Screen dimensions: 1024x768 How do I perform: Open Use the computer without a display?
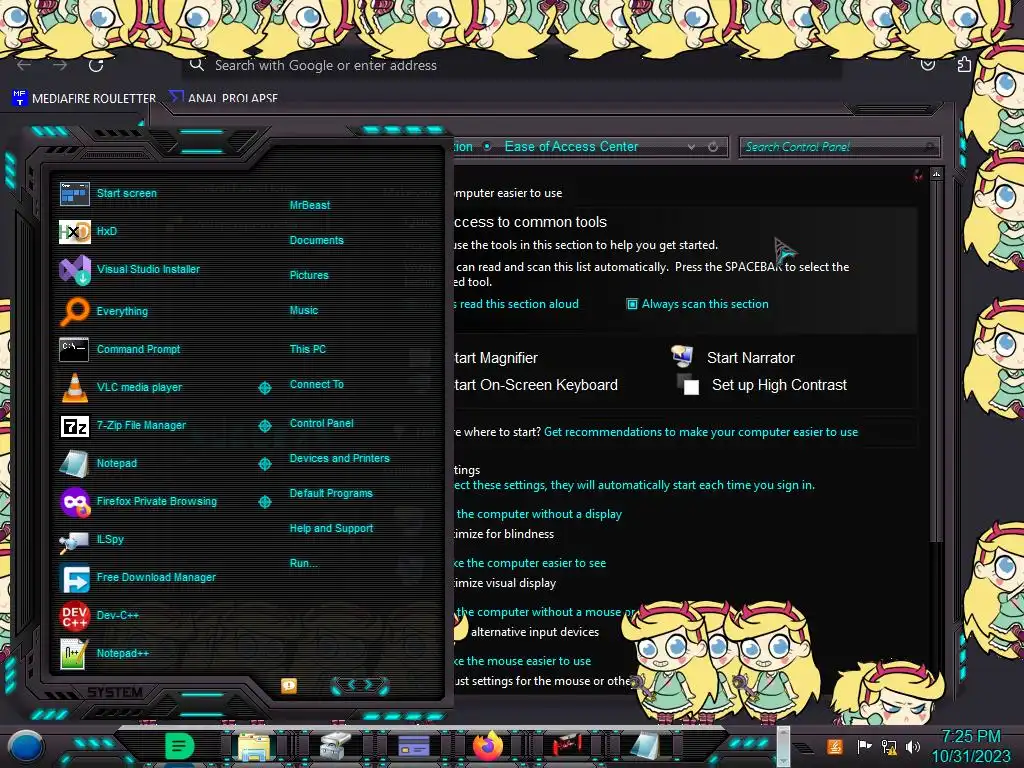[x=538, y=514]
